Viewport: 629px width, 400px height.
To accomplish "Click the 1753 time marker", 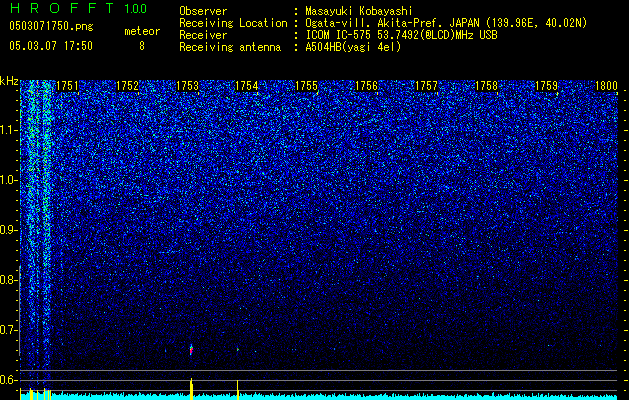I will pos(187,86).
